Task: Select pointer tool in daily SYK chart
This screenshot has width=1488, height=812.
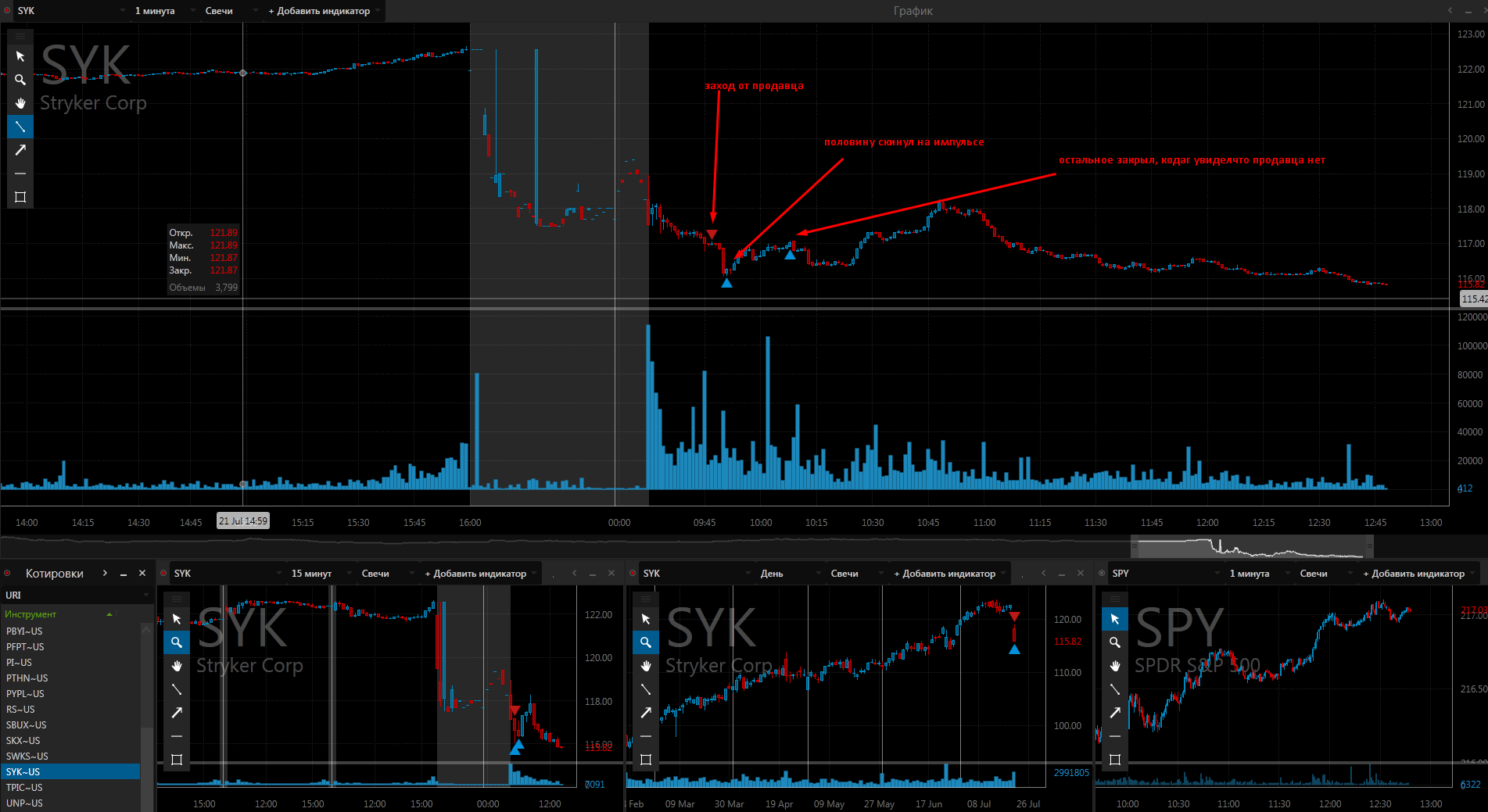Action: (646, 619)
